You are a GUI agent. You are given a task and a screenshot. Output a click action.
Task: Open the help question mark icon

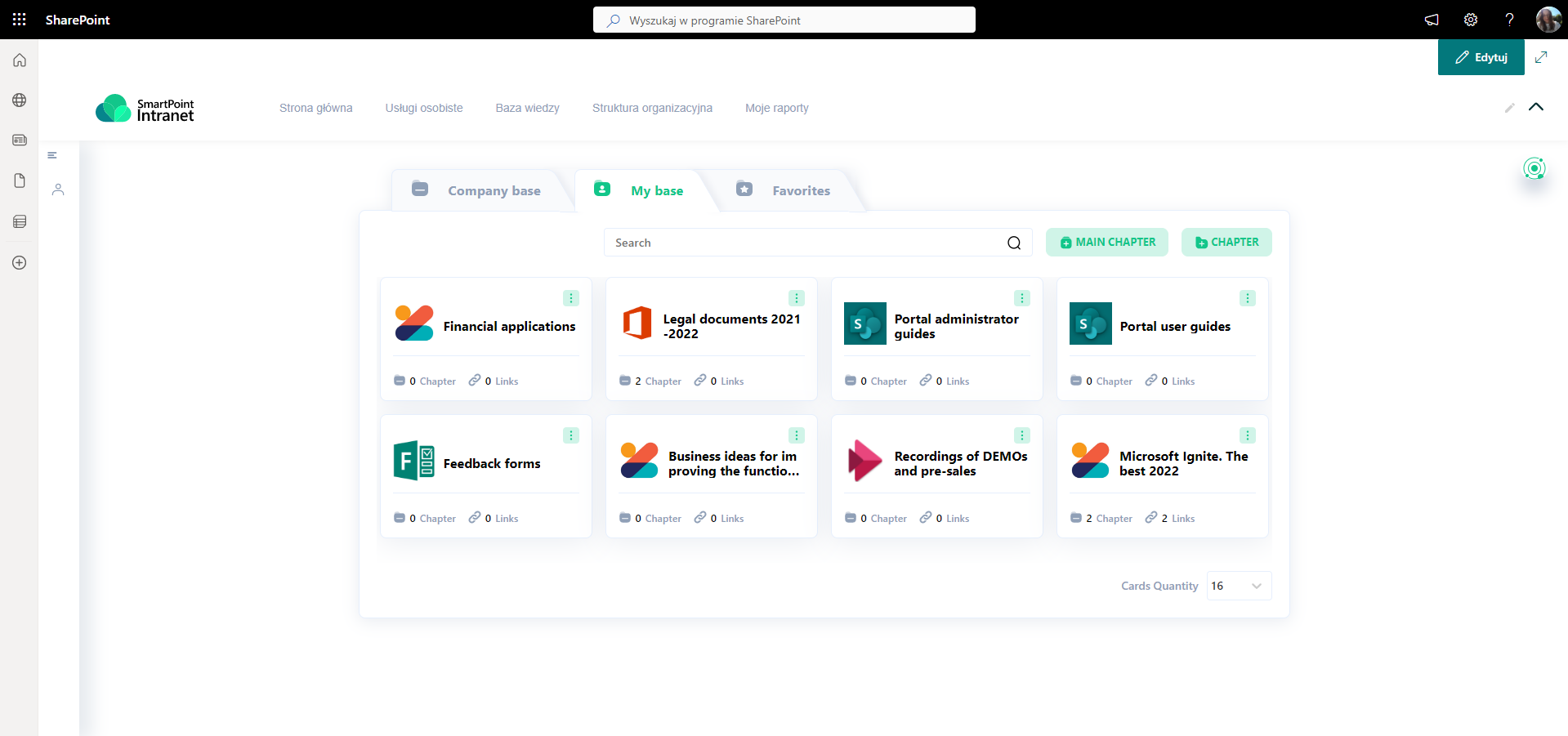[1509, 20]
